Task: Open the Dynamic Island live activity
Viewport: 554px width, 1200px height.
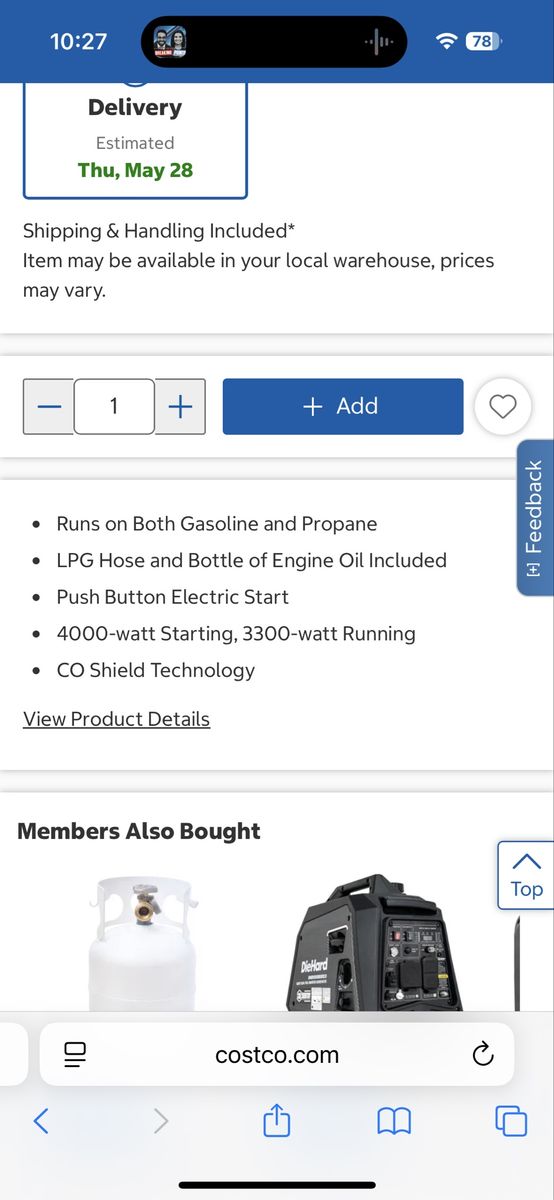Action: click(274, 42)
